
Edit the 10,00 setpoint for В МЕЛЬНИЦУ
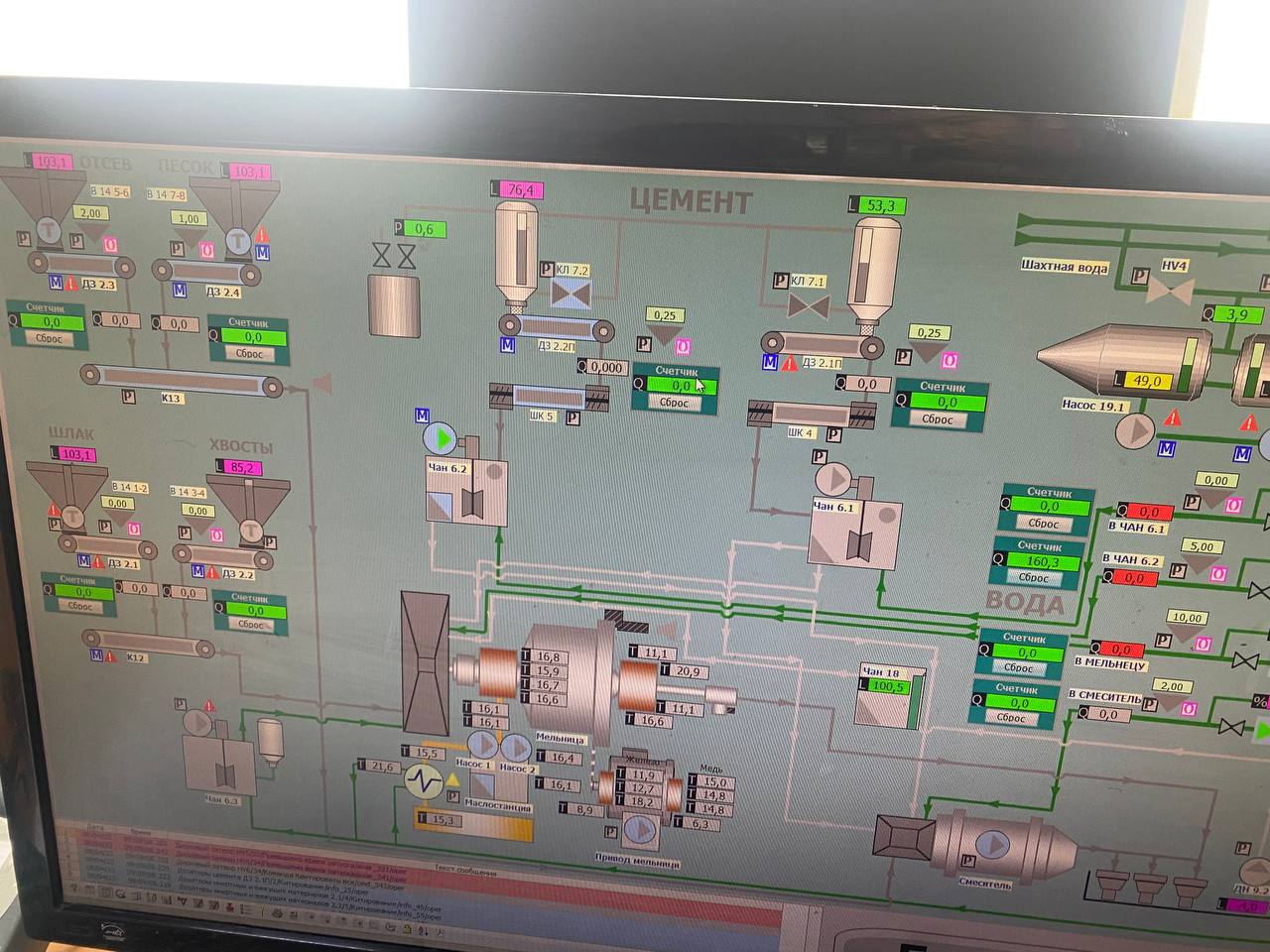coord(1187,617)
